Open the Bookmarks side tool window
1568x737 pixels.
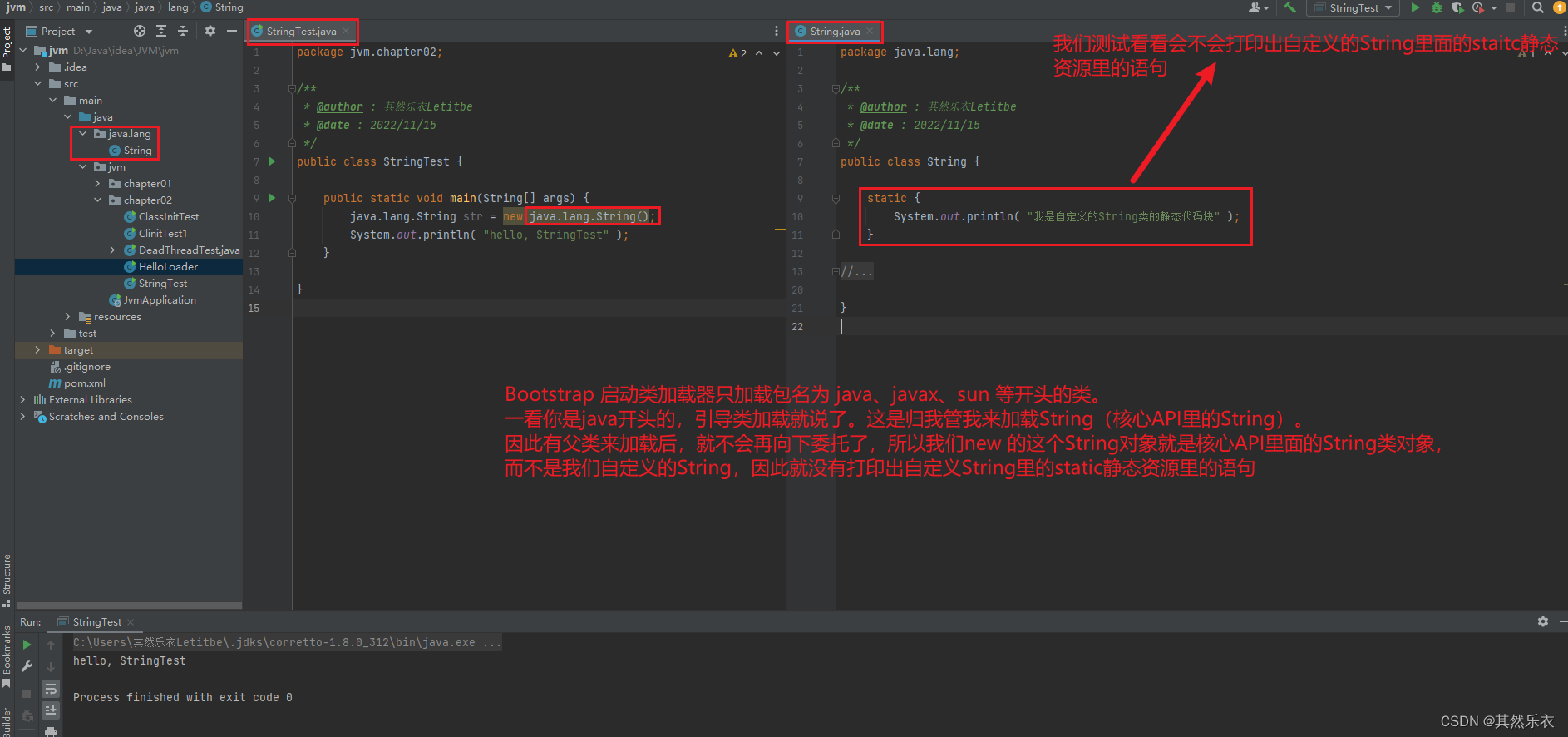click(7, 655)
